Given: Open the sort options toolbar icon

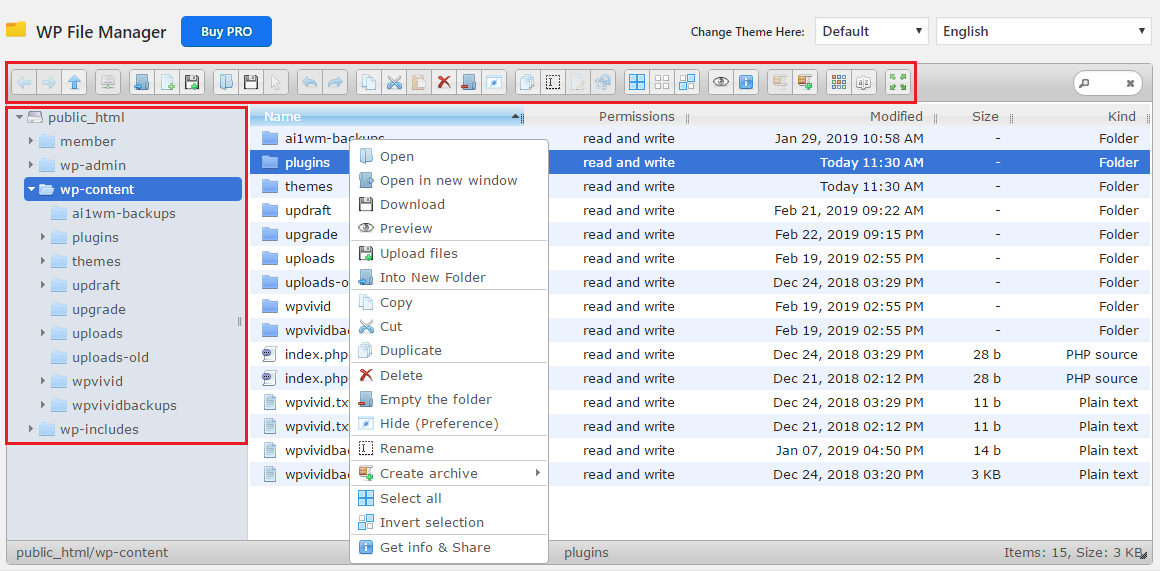Looking at the screenshot, I should click(863, 83).
